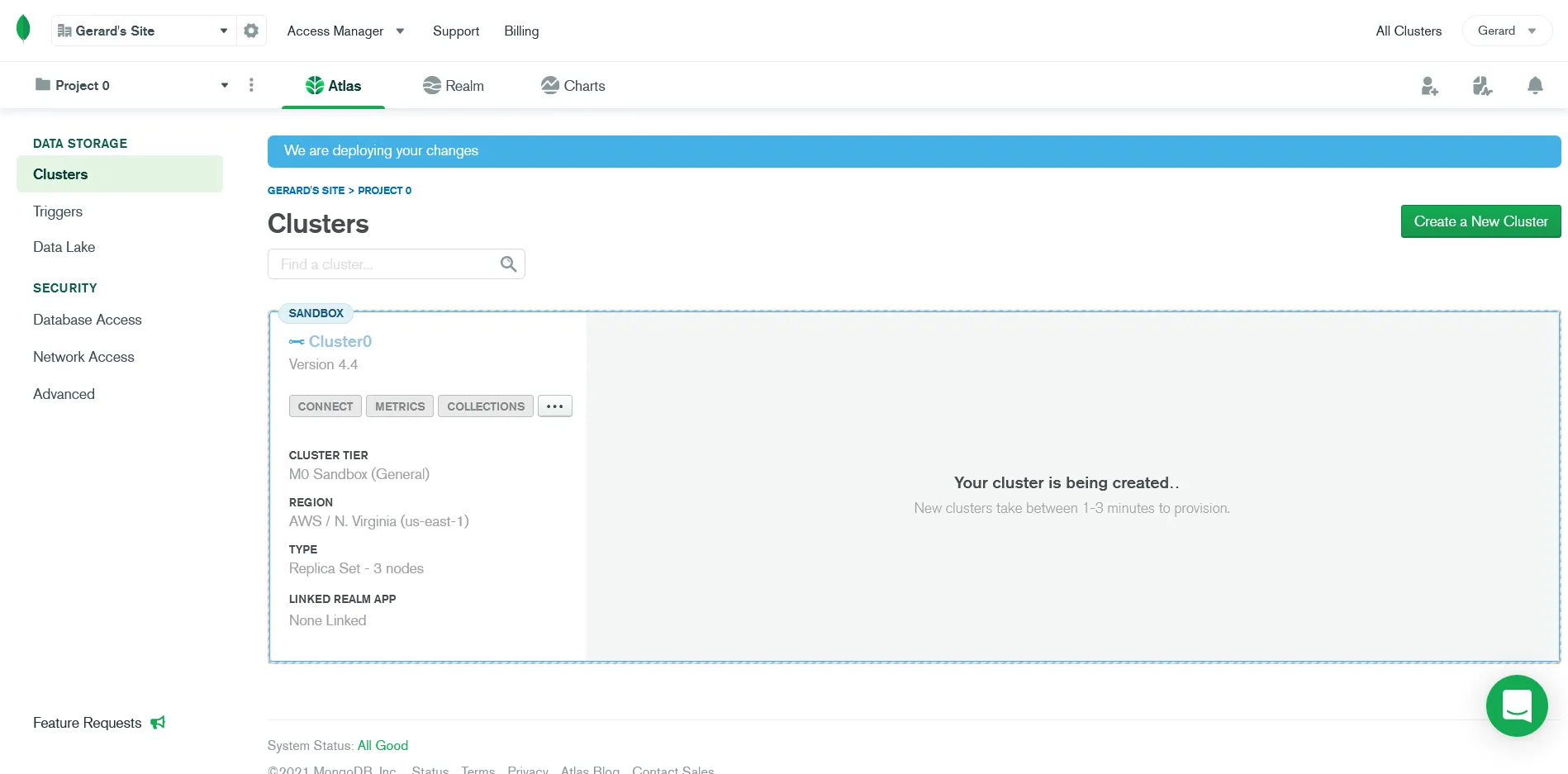Open the Gerard's Site organization dropdown

click(x=143, y=31)
